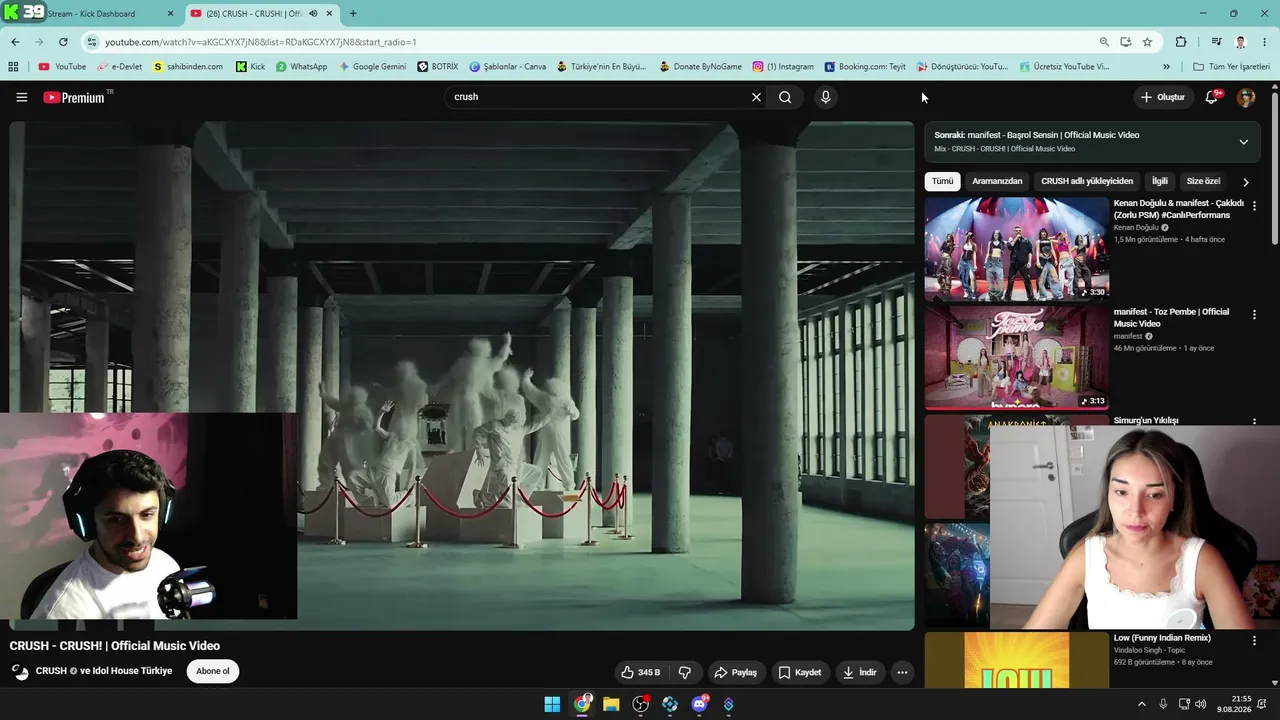Open the WhatsApp bookmark

[302, 67]
